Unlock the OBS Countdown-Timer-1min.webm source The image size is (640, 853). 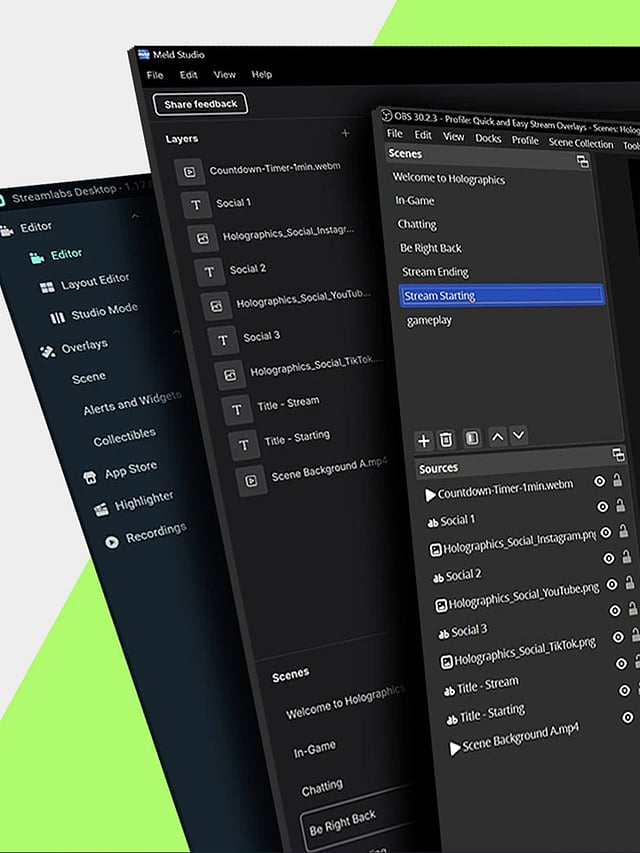click(618, 480)
